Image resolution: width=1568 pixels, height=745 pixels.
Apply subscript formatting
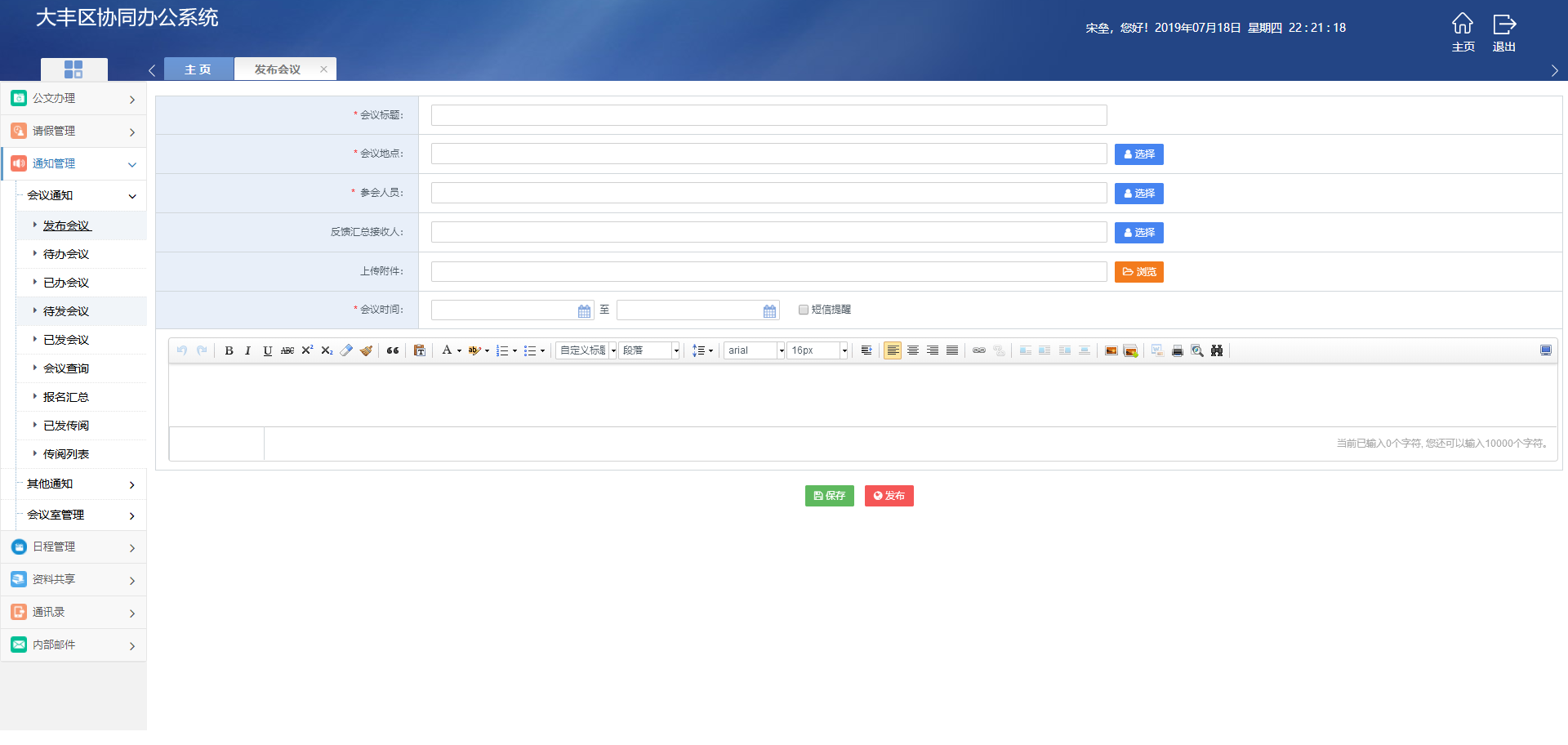327,350
